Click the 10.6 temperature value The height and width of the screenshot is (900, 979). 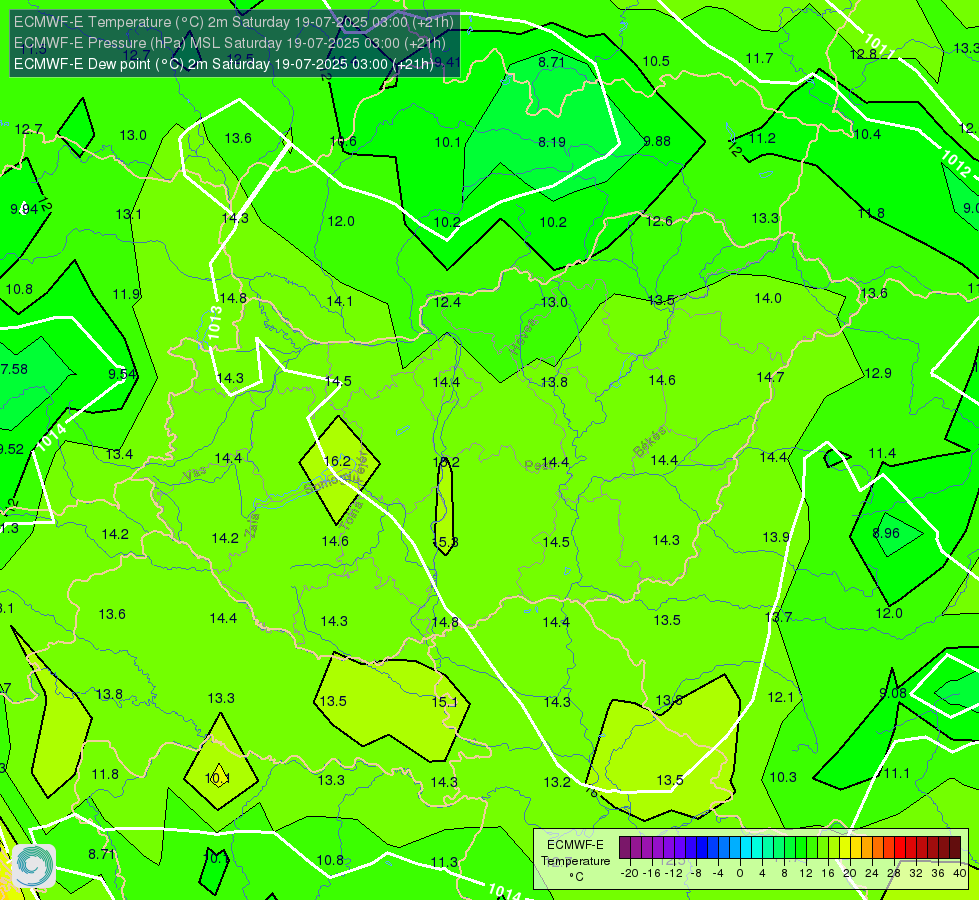tap(343, 141)
